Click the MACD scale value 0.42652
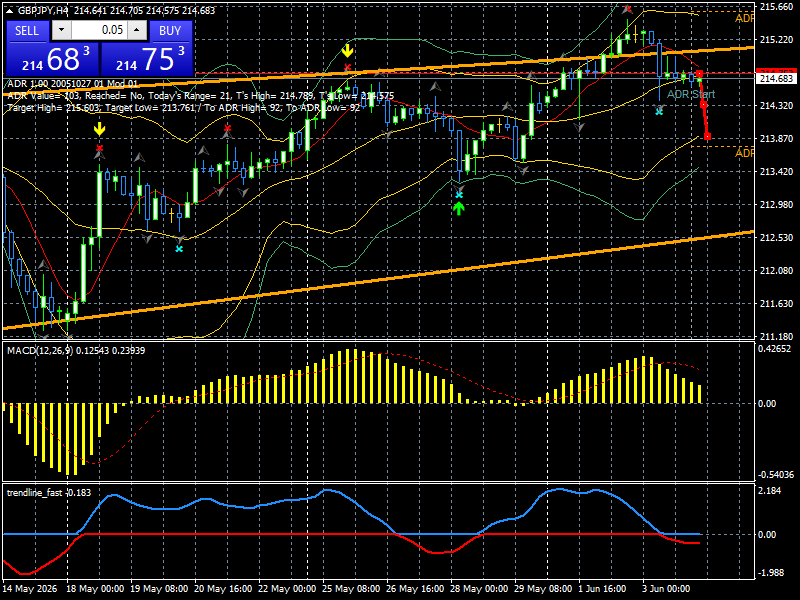 [x=774, y=349]
